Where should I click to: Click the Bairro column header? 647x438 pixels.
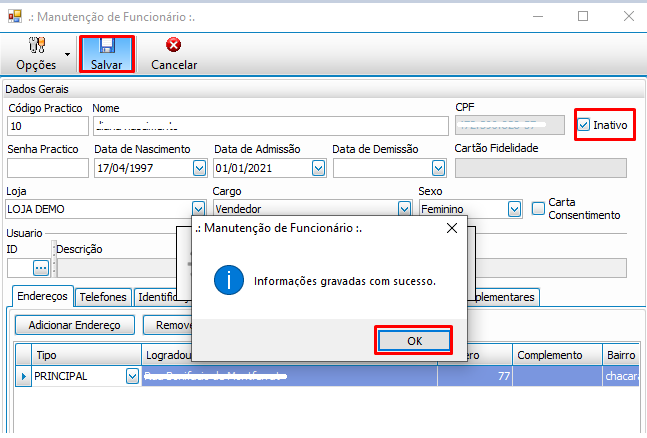coord(621,355)
